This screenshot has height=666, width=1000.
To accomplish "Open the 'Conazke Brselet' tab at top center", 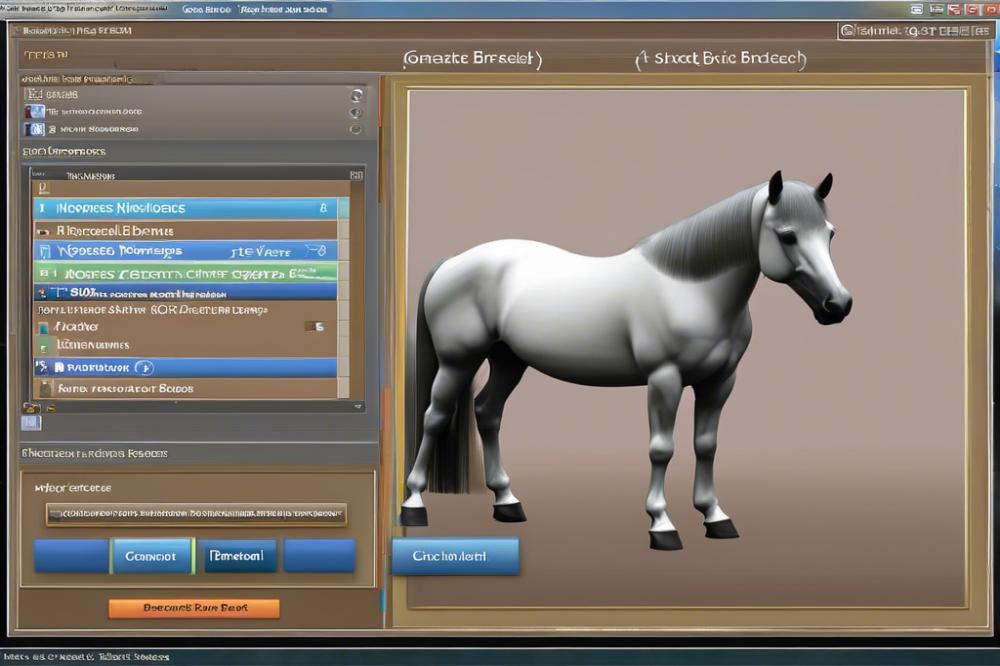I will pyautogui.click(x=472, y=59).
